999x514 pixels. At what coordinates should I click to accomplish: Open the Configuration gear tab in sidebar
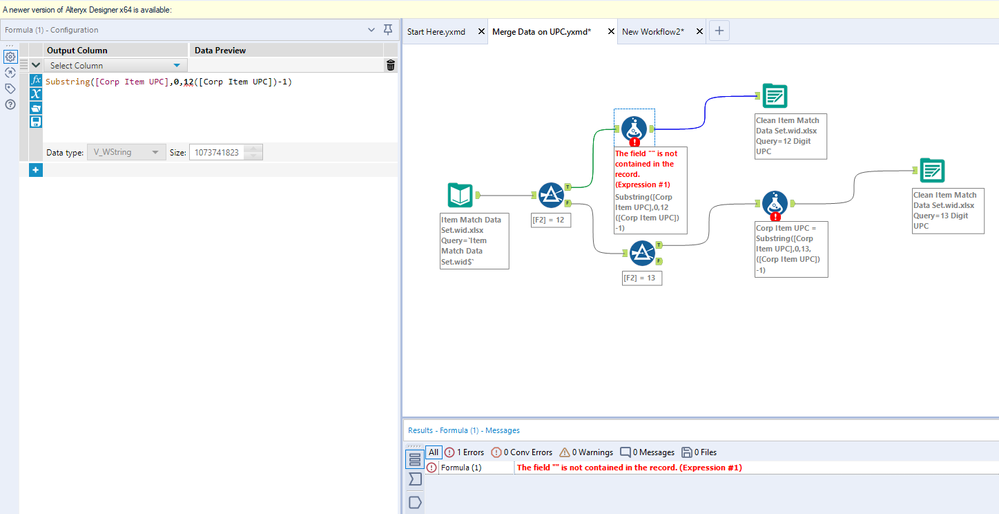(x=11, y=57)
